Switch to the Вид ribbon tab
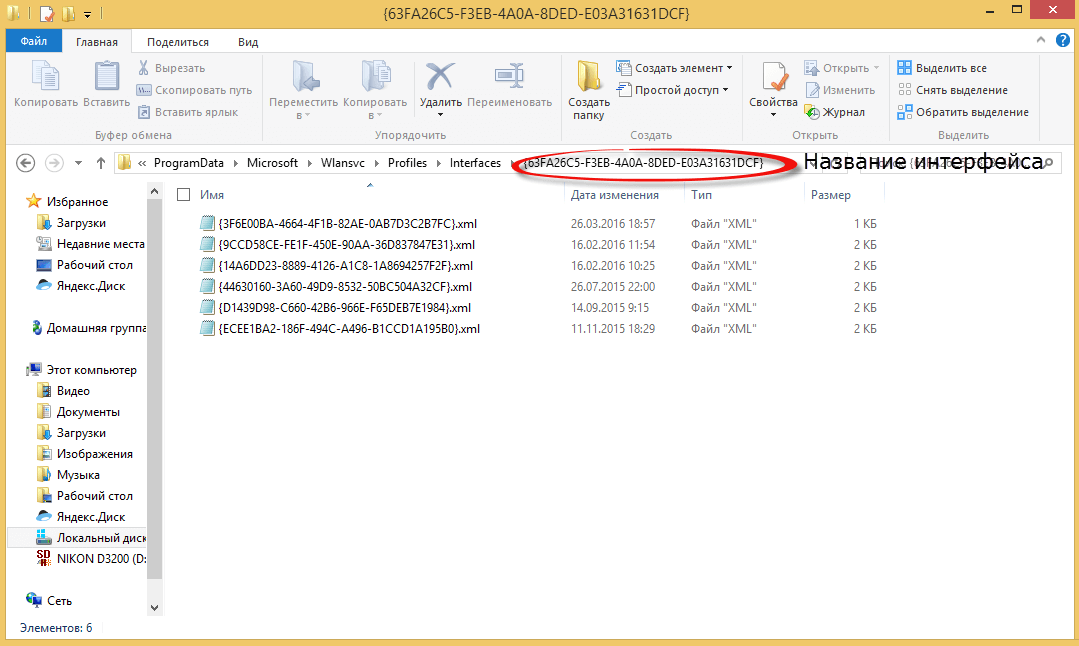Viewport: 1079px width, 646px height. click(248, 42)
